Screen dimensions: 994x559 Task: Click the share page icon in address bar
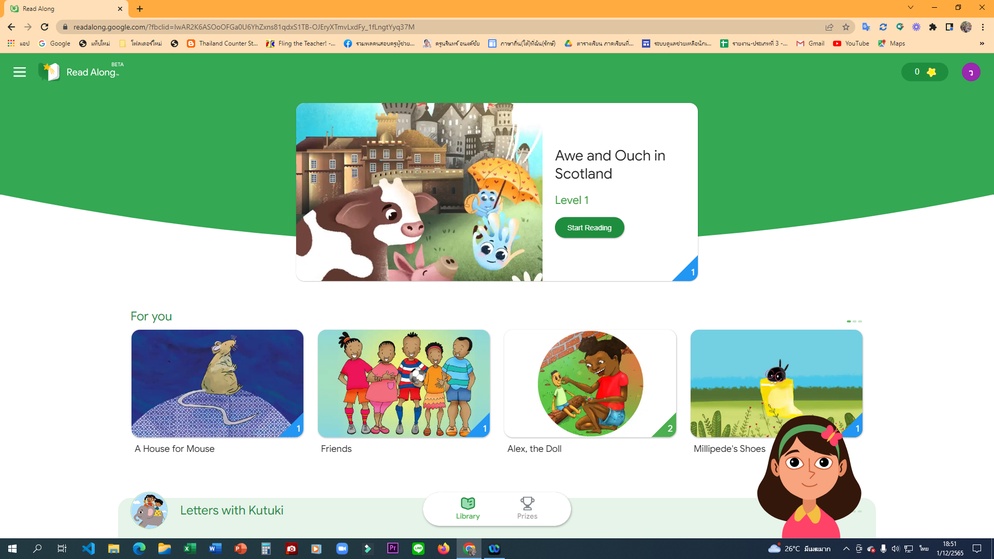[x=829, y=27]
